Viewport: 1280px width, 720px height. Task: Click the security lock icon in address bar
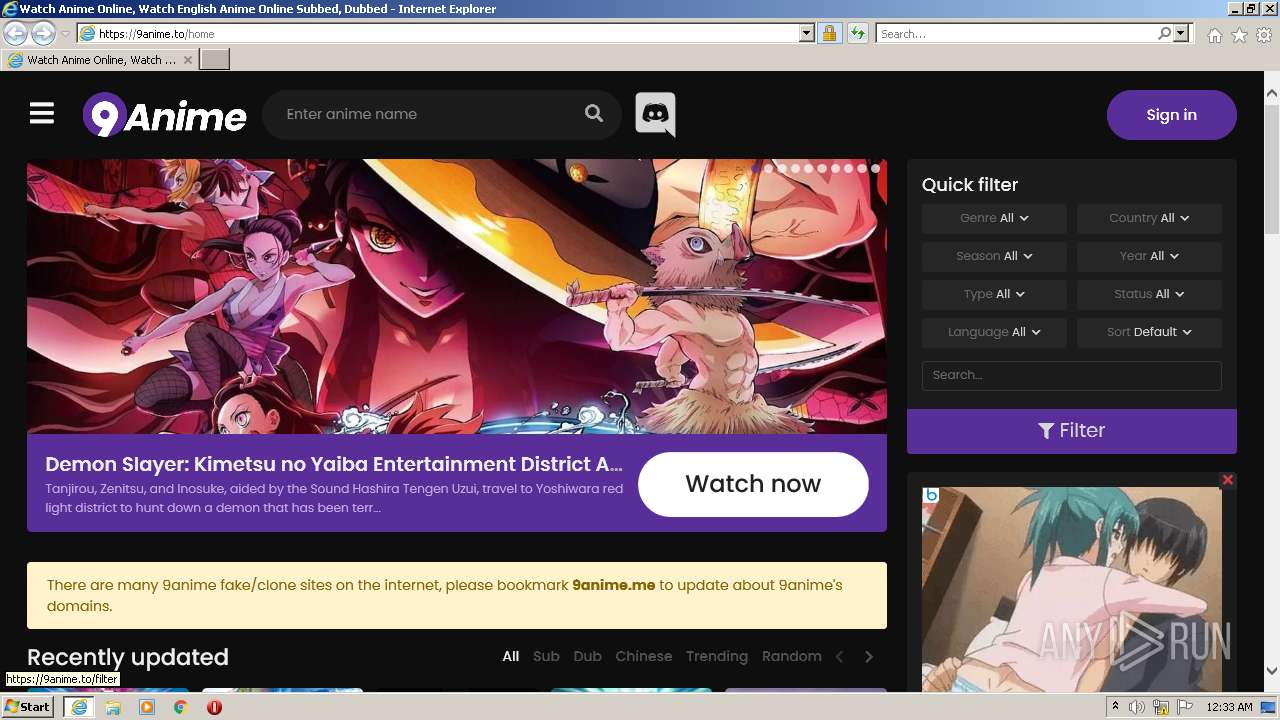click(829, 33)
